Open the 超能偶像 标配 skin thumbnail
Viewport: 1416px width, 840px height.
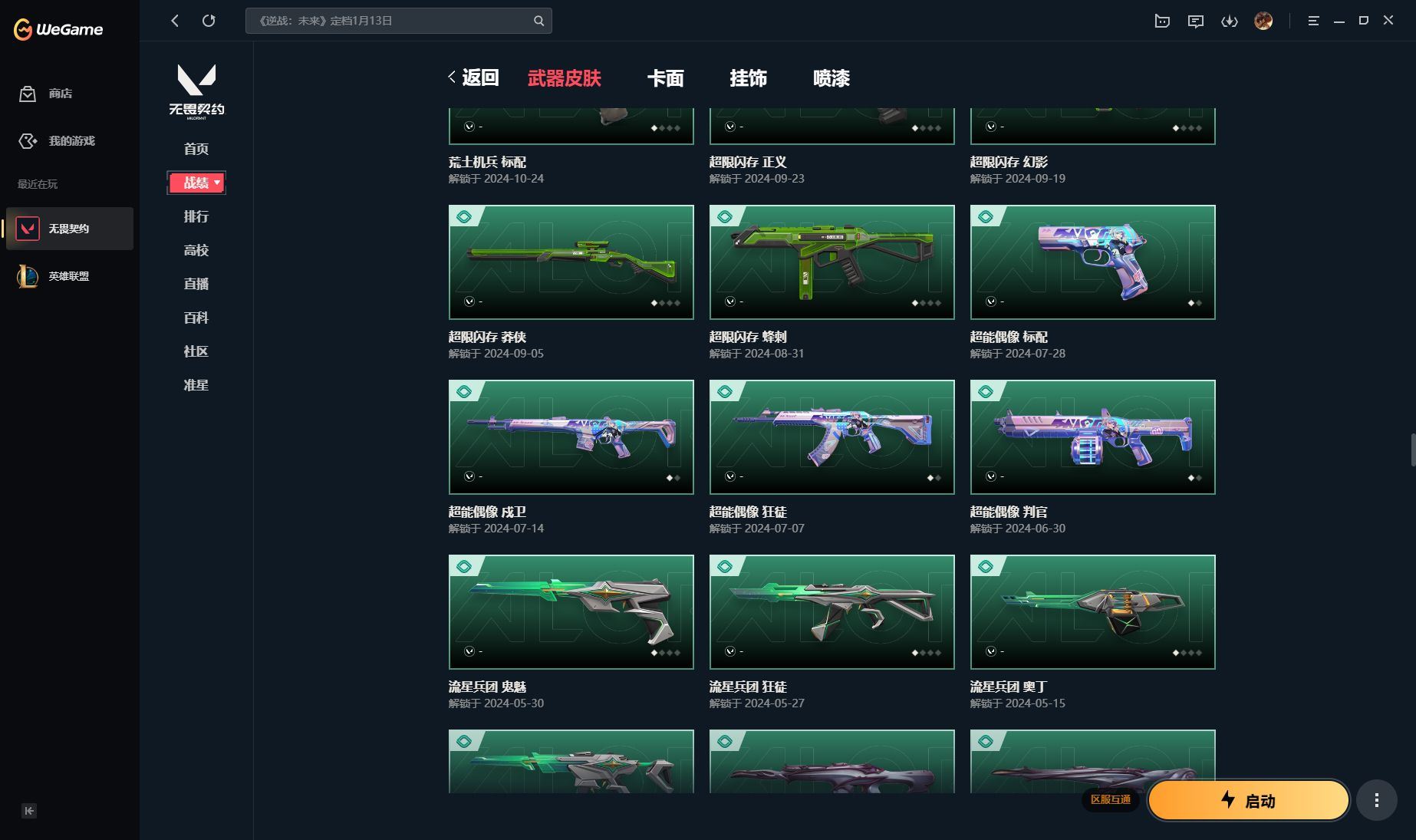point(1092,262)
